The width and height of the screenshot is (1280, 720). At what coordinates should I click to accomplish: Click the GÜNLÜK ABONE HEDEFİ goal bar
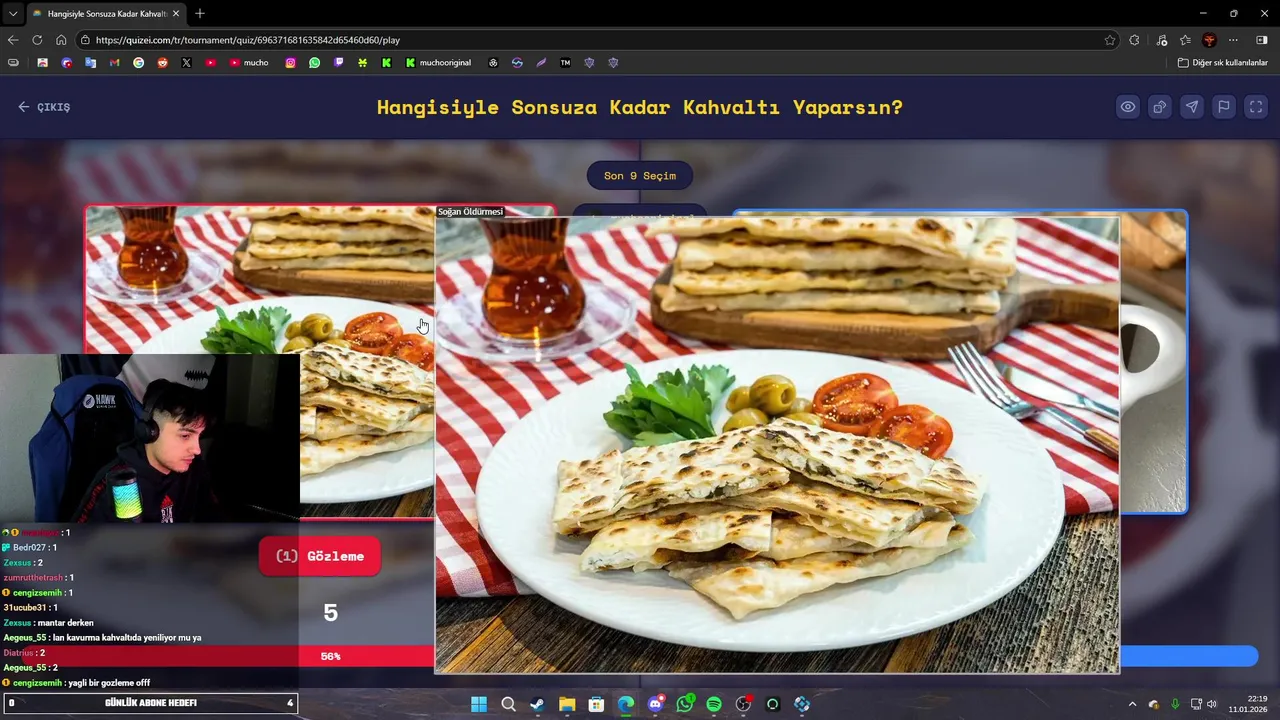point(150,703)
